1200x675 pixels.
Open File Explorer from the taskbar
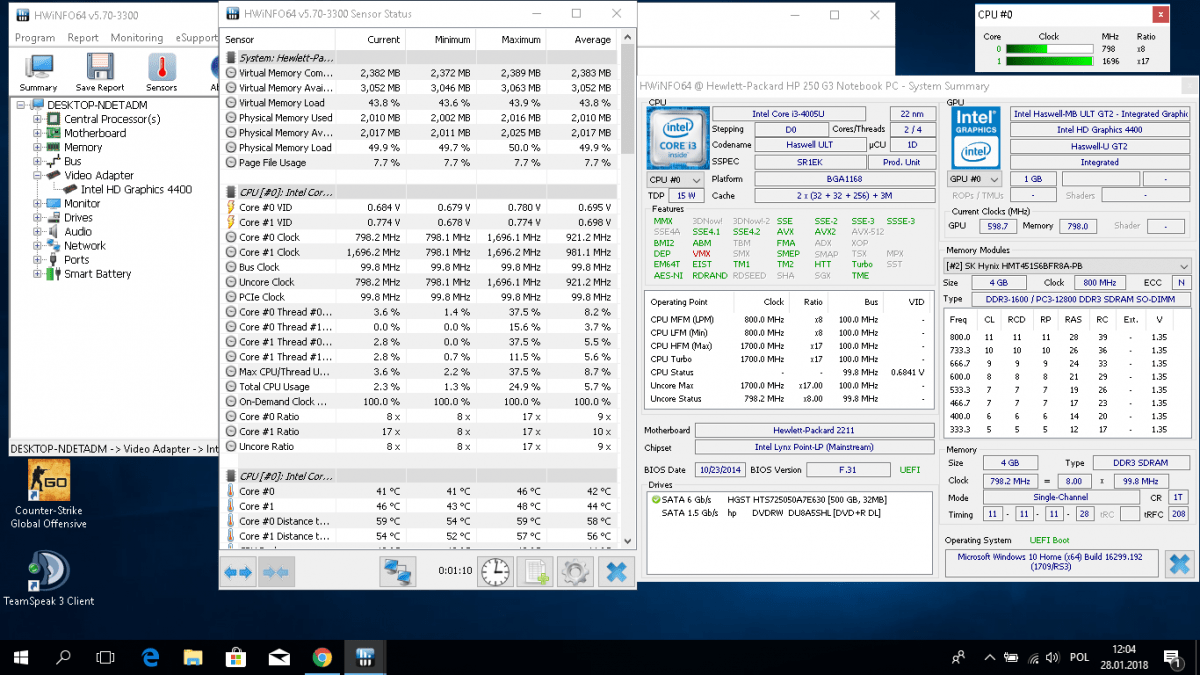pyautogui.click(x=194, y=657)
